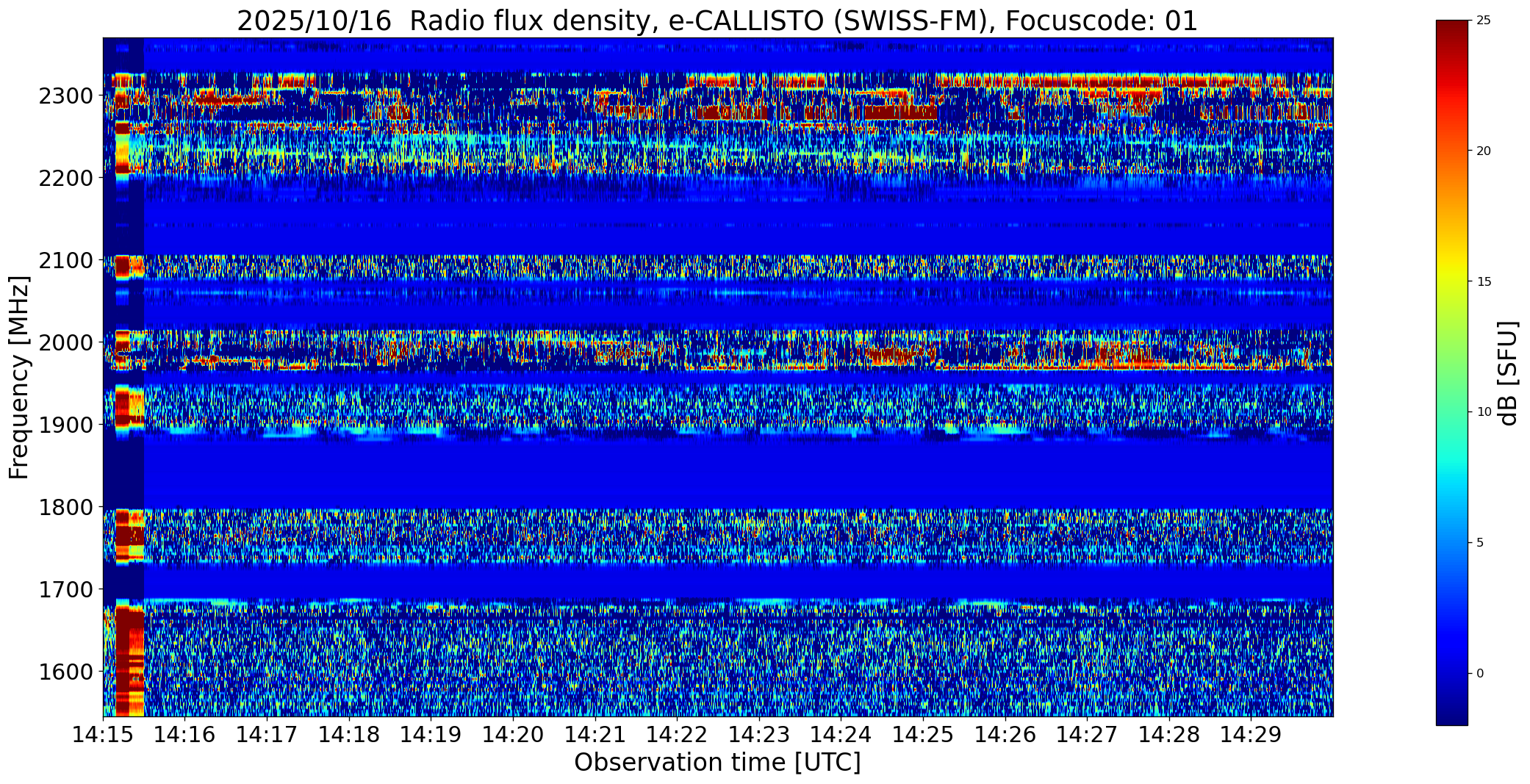
Task: Click the 14:26 time tick label
Action: point(1005,734)
